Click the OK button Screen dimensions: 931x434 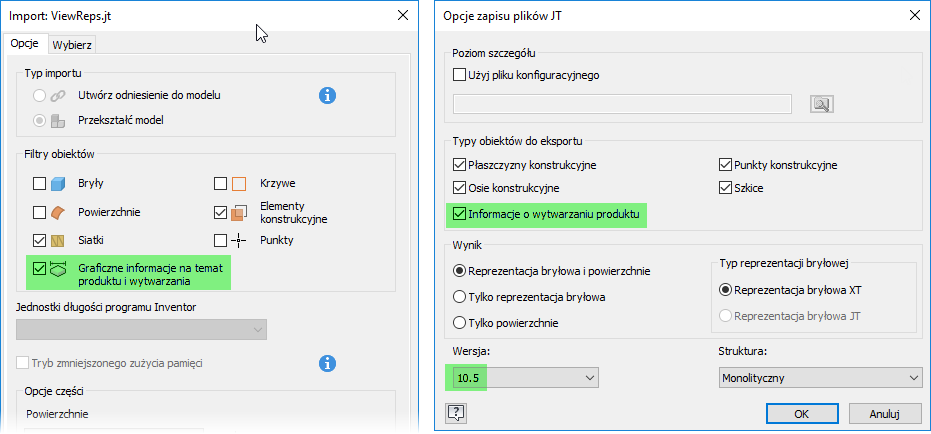click(801, 413)
